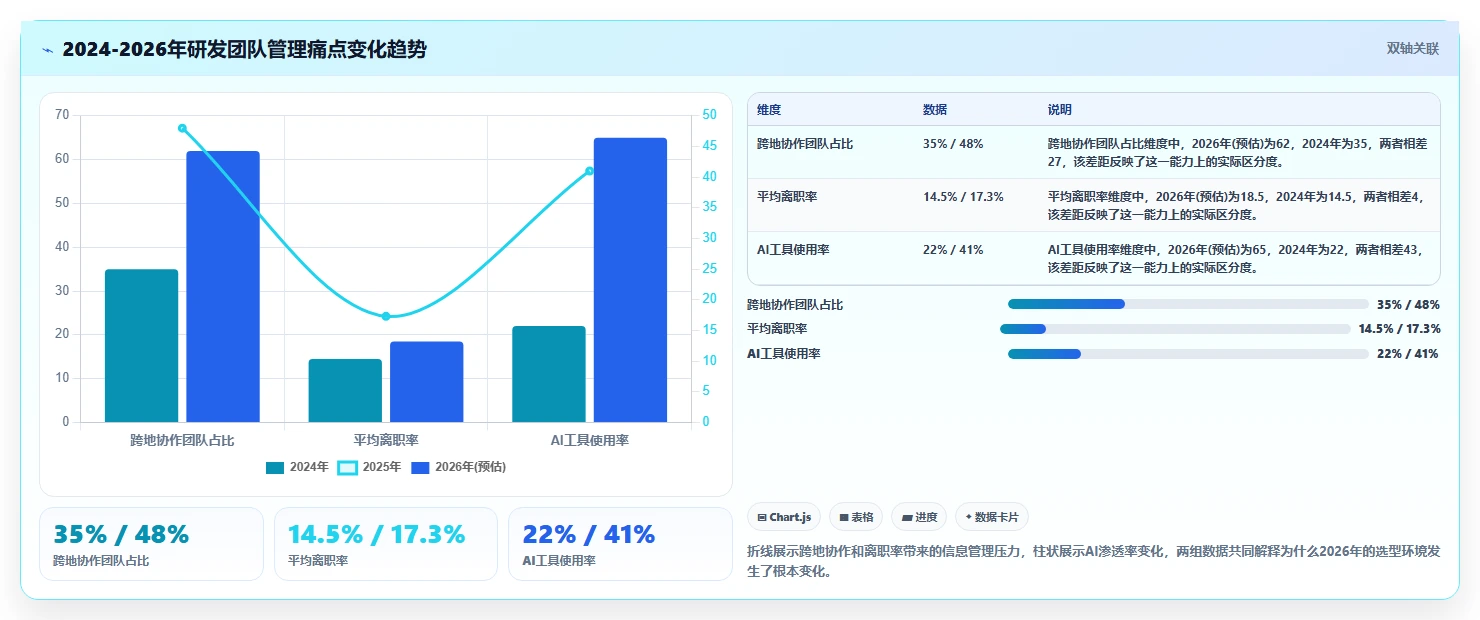Click the description text mentioning 2026年(预估)为18.5
The width and height of the screenshot is (1480, 620).
(x=1238, y=205)
